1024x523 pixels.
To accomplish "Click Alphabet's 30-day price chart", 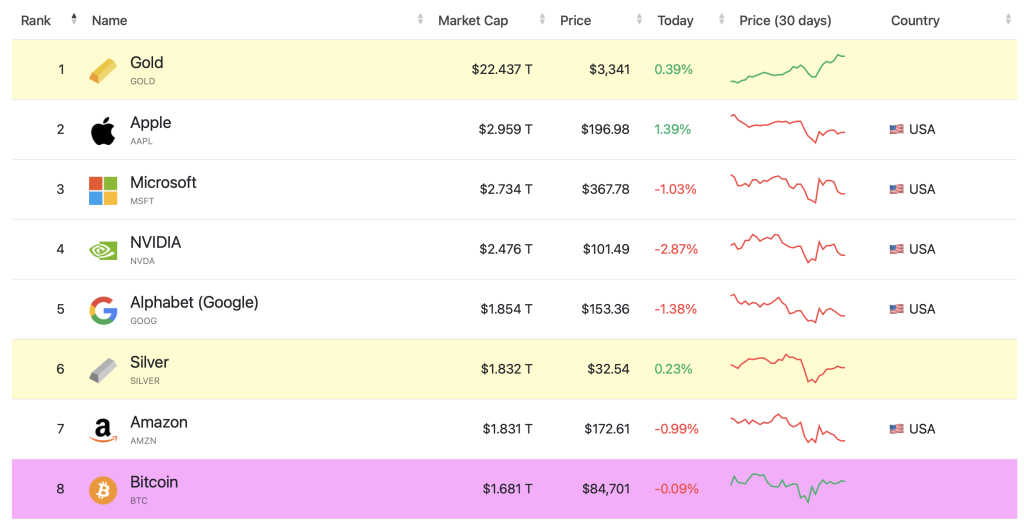I will tap(788, 308).
